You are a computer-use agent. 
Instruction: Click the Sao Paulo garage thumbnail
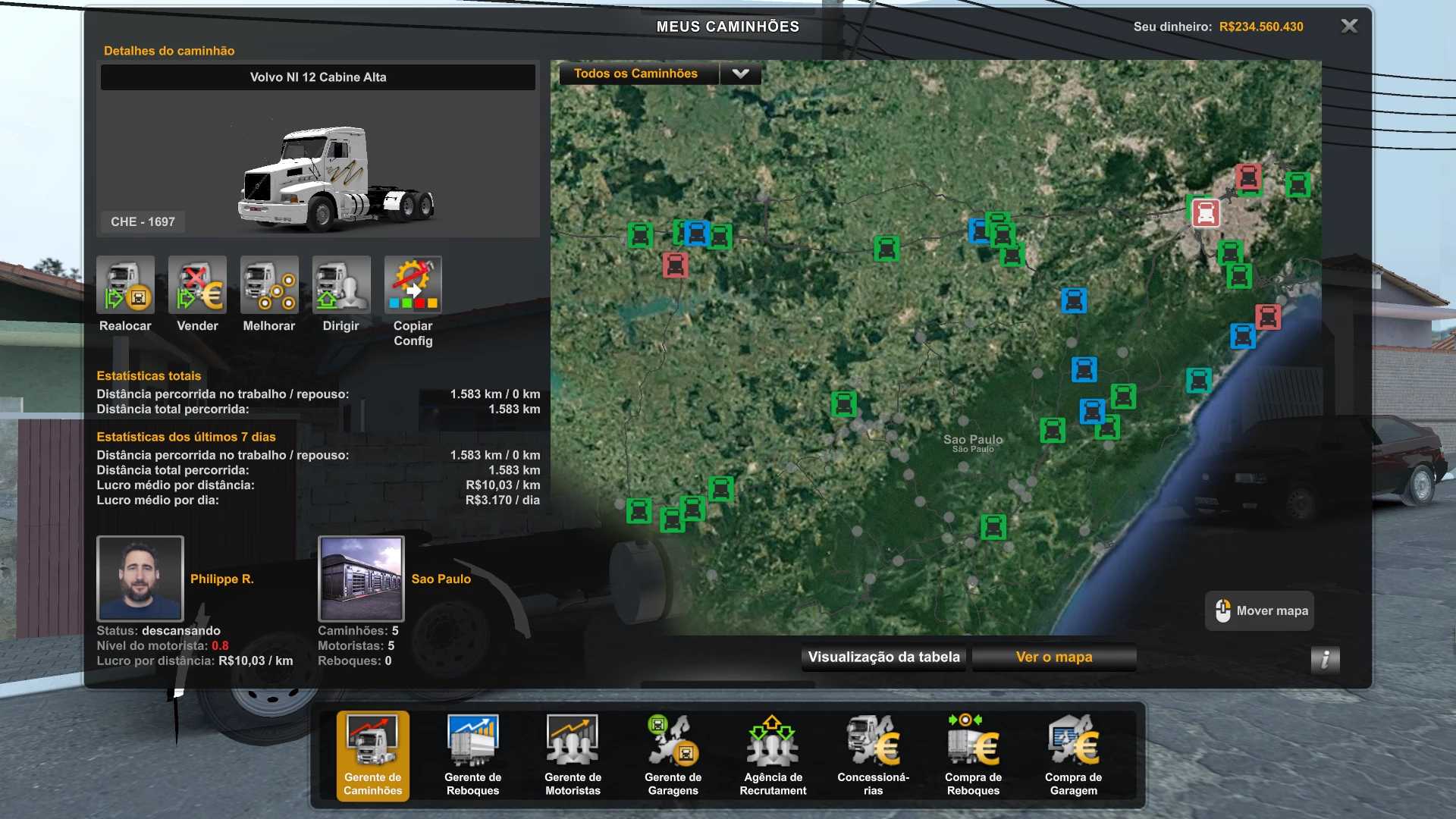361,579
